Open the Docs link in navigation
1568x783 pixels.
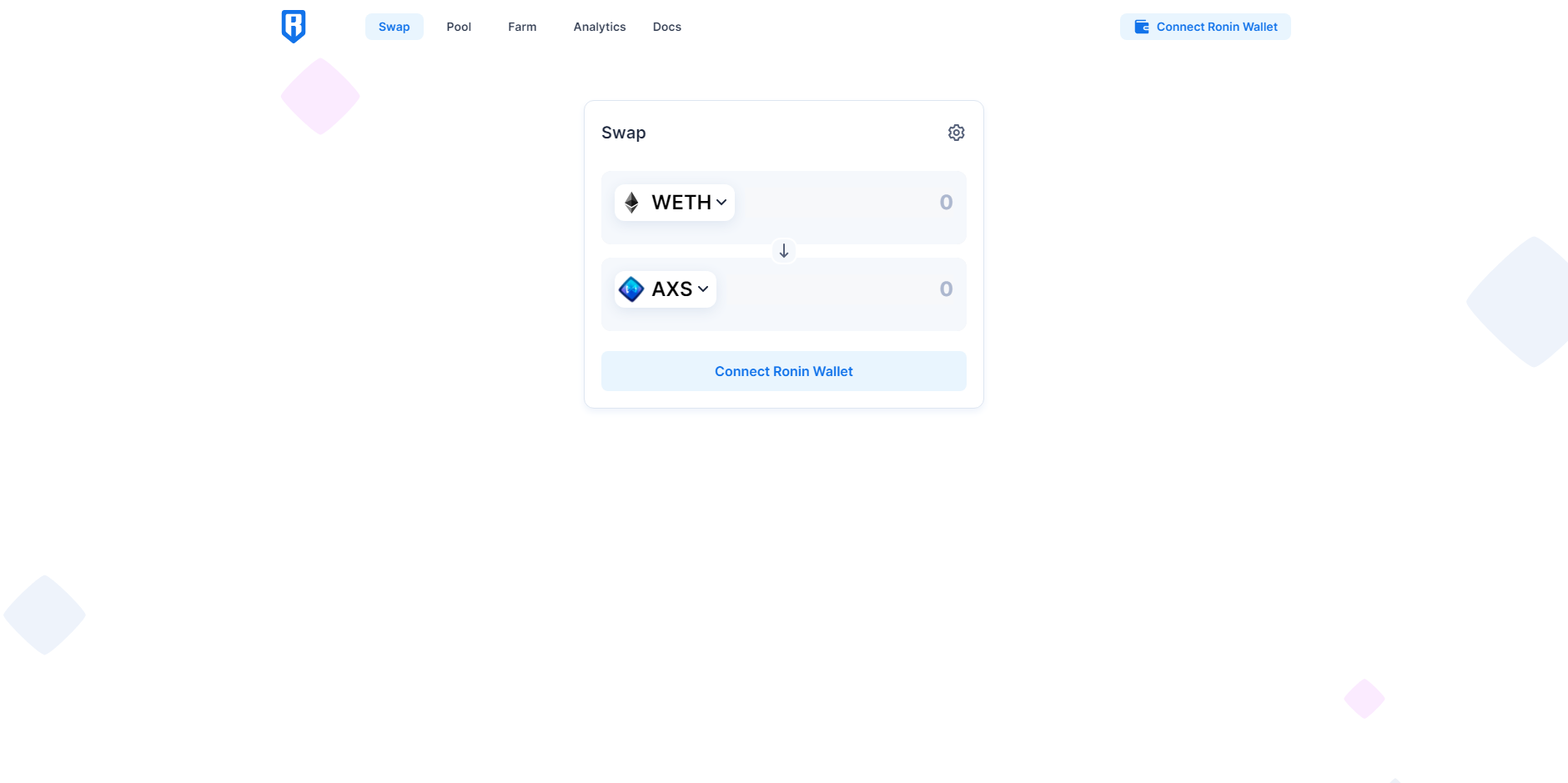point(667,27)
